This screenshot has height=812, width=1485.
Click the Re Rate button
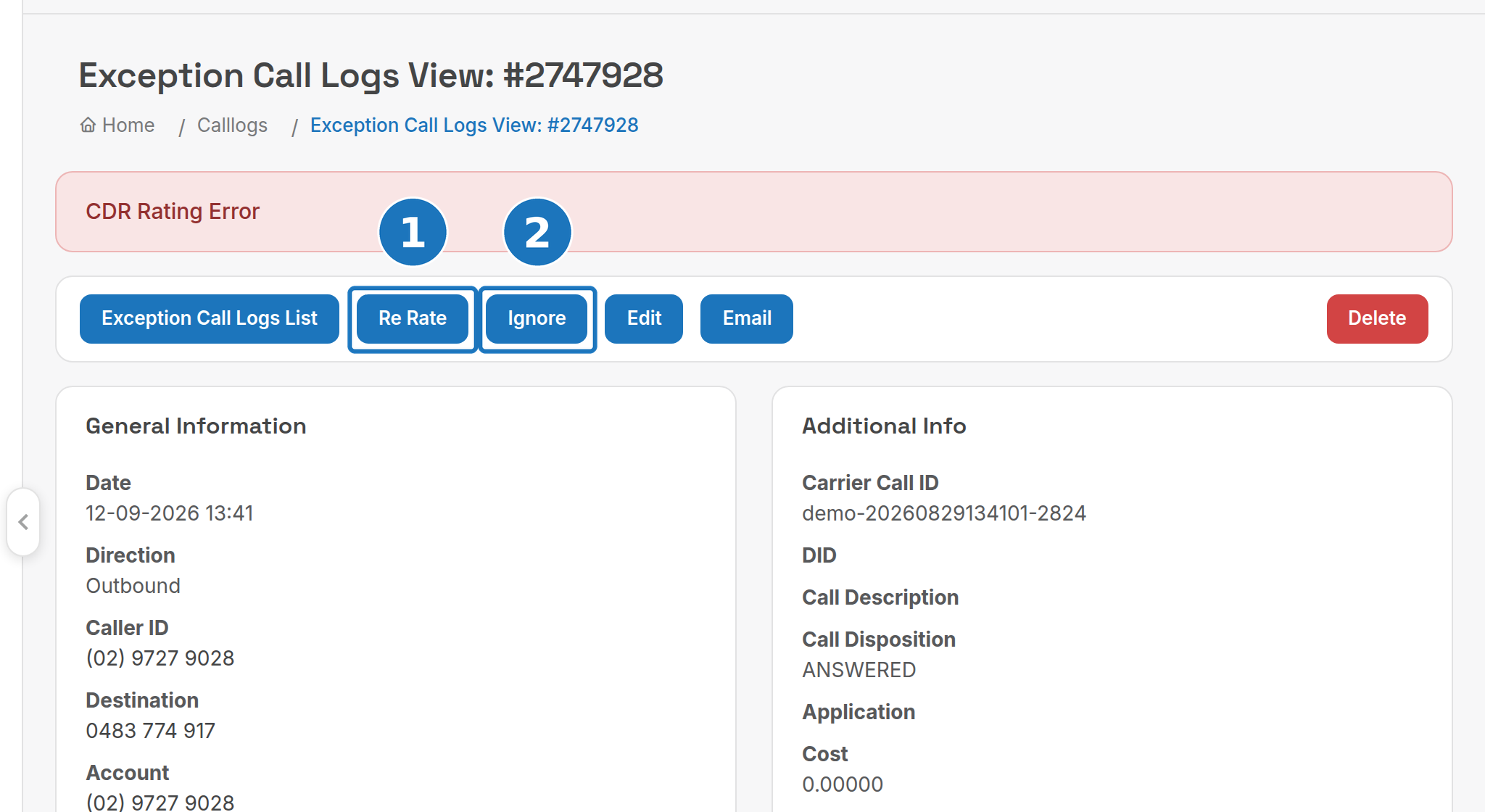coord(413,319)
